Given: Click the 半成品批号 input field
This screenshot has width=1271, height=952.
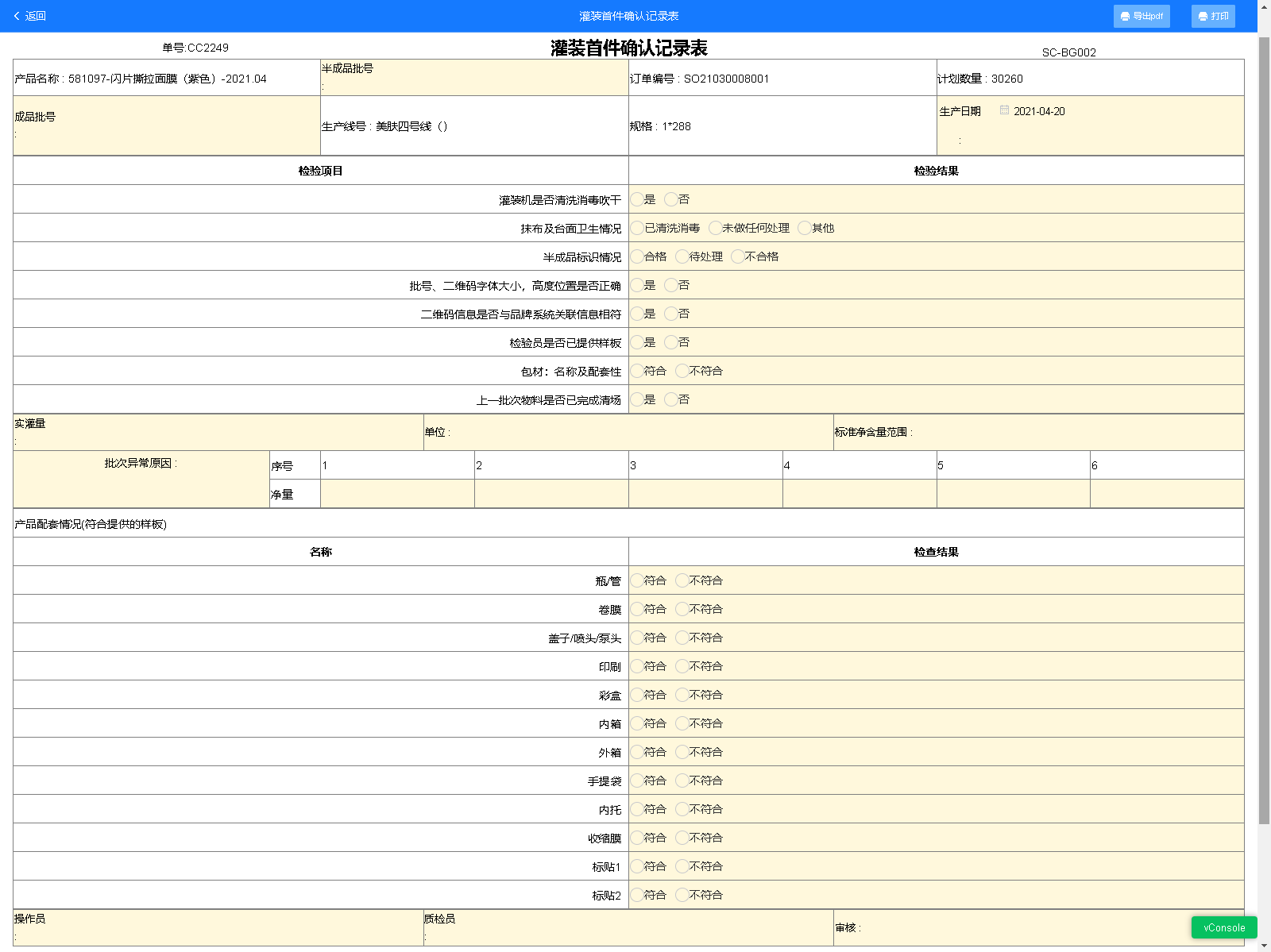Looking at the screenshot, I should click(x=473, y=85).
